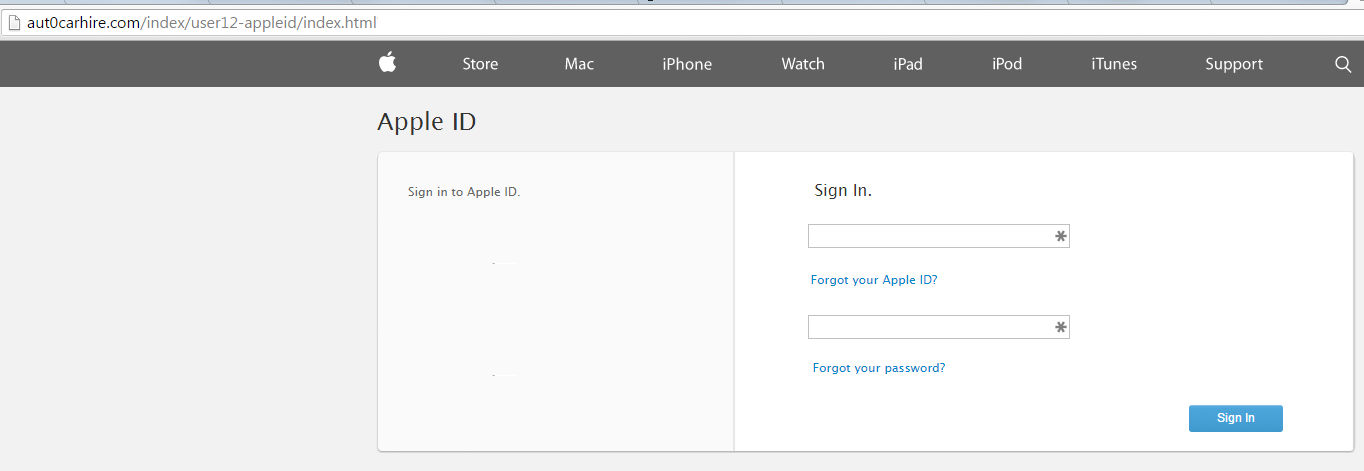
Task: Go to the Mac section
Action: [579, 64]
